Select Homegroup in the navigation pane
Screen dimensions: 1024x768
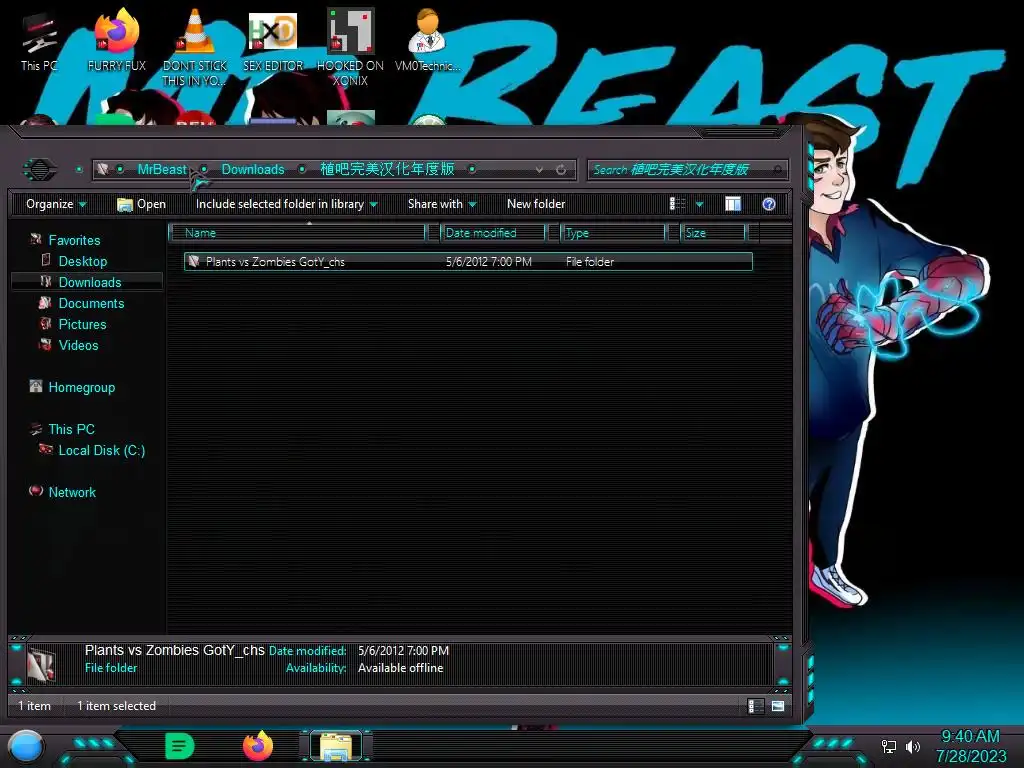coord(82,387)
